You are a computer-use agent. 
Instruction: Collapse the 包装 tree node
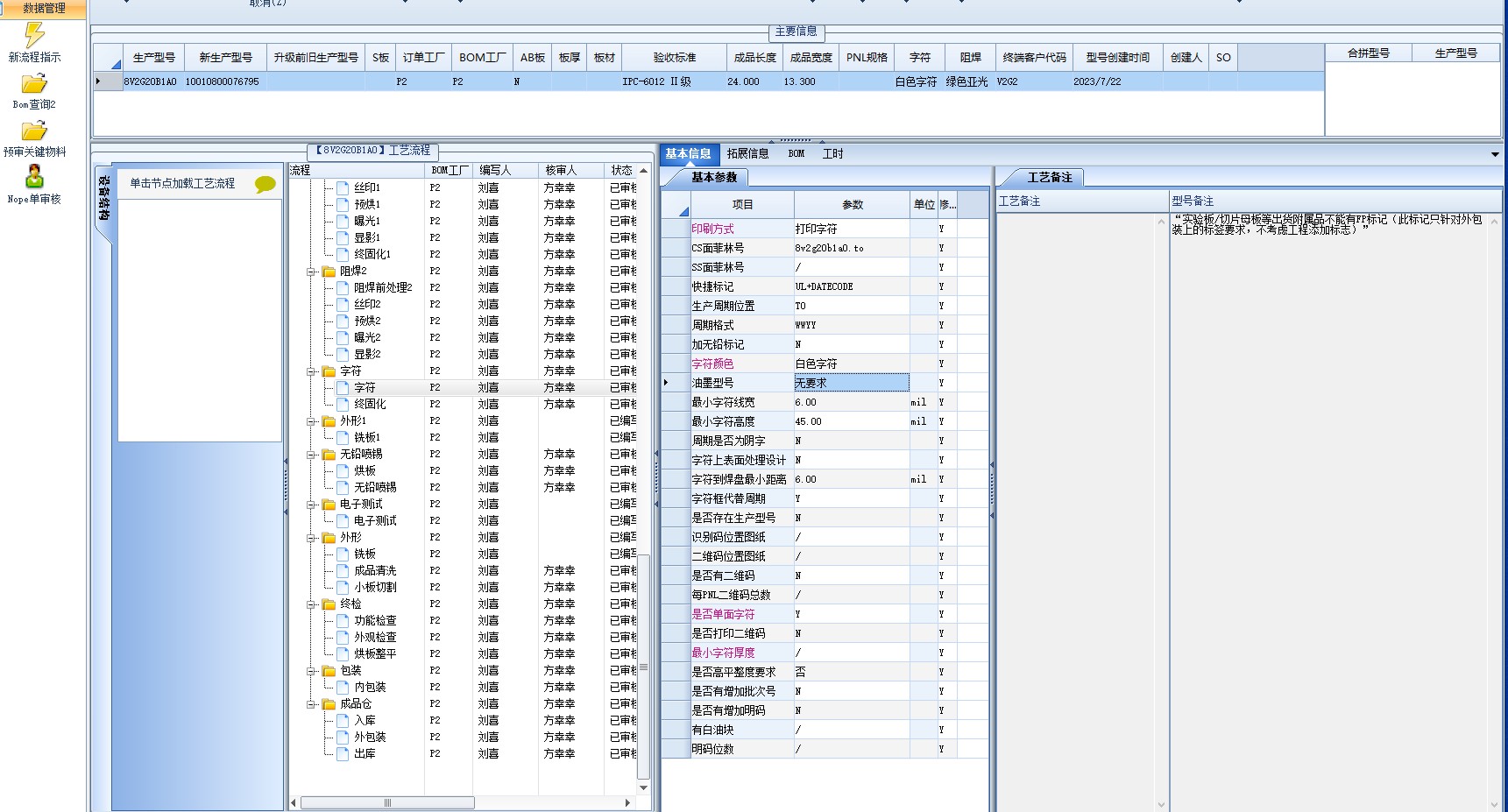(311, 671)
